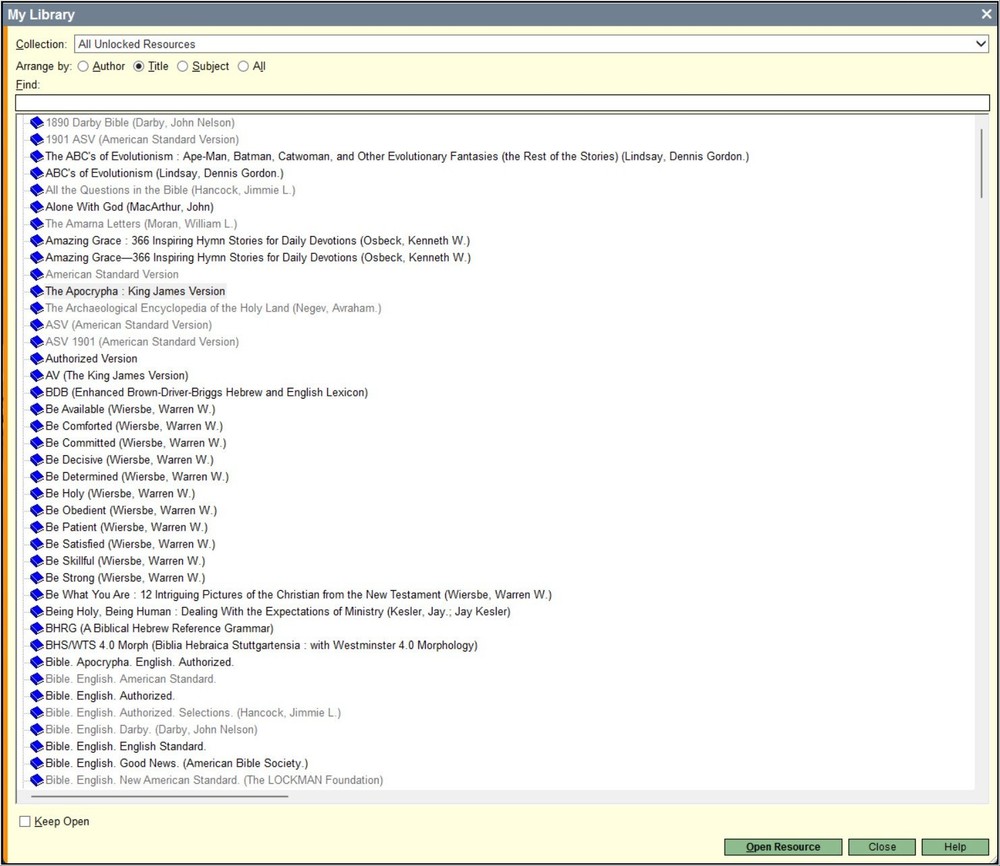This screenshot has width=1000, height=866.
Task: Click the vertical scrollbar thumb of the resource list
Action: pos(981,163)
